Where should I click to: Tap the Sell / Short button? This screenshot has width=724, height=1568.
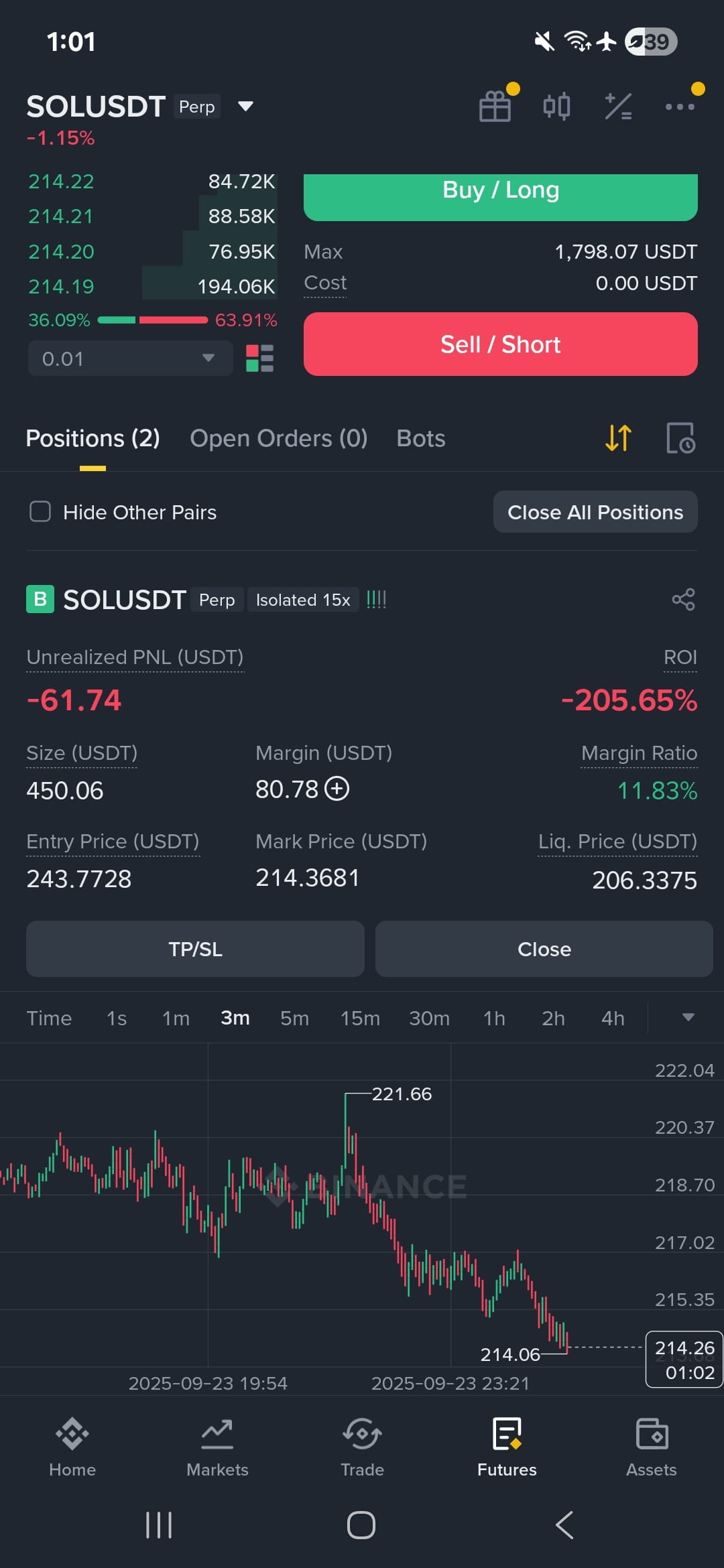(500, 344)
